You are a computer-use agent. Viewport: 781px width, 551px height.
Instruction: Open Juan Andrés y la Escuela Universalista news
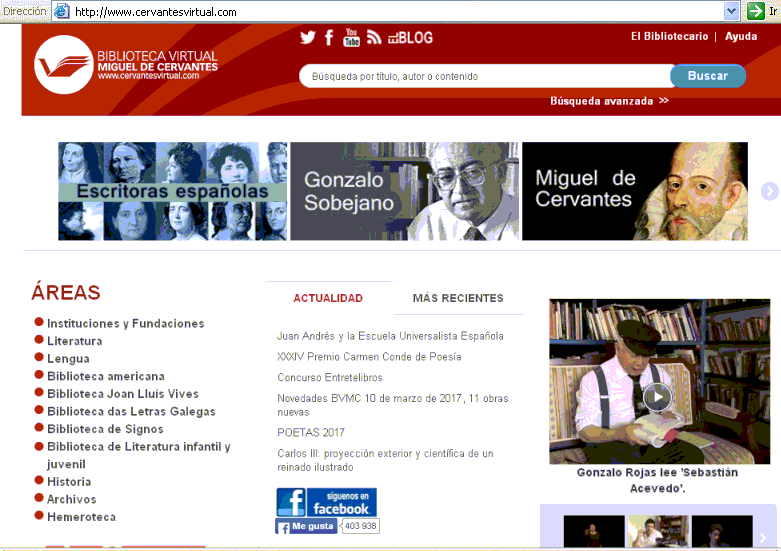[x=390, y=336]
